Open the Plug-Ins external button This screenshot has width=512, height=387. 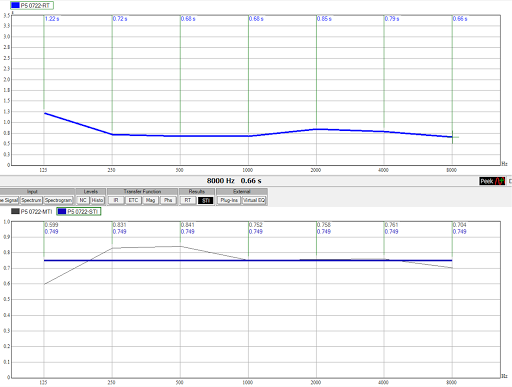coord(229,200)
